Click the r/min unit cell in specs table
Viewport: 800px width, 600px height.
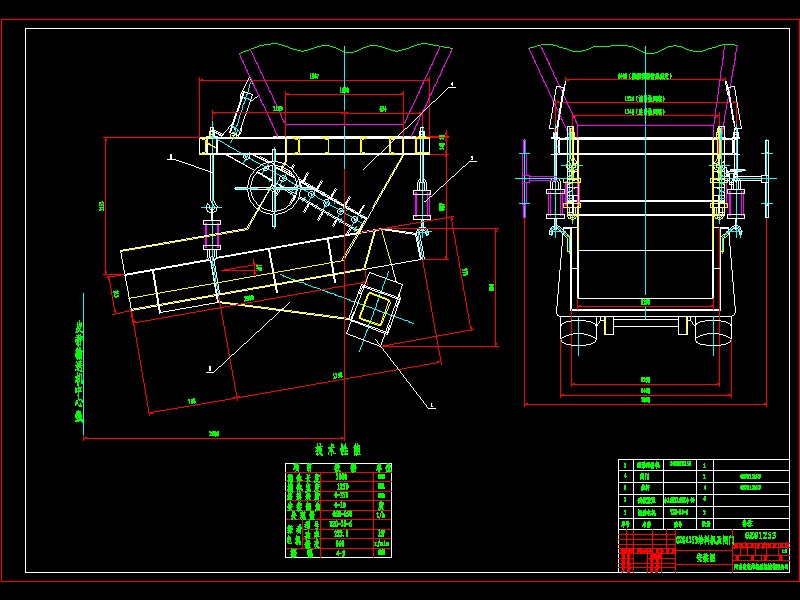[381, 543]
